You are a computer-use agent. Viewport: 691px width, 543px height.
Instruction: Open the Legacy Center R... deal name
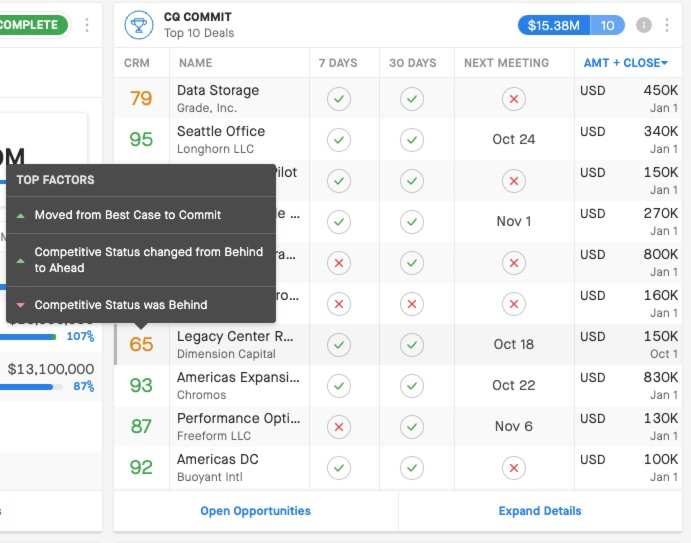(235, 336)
